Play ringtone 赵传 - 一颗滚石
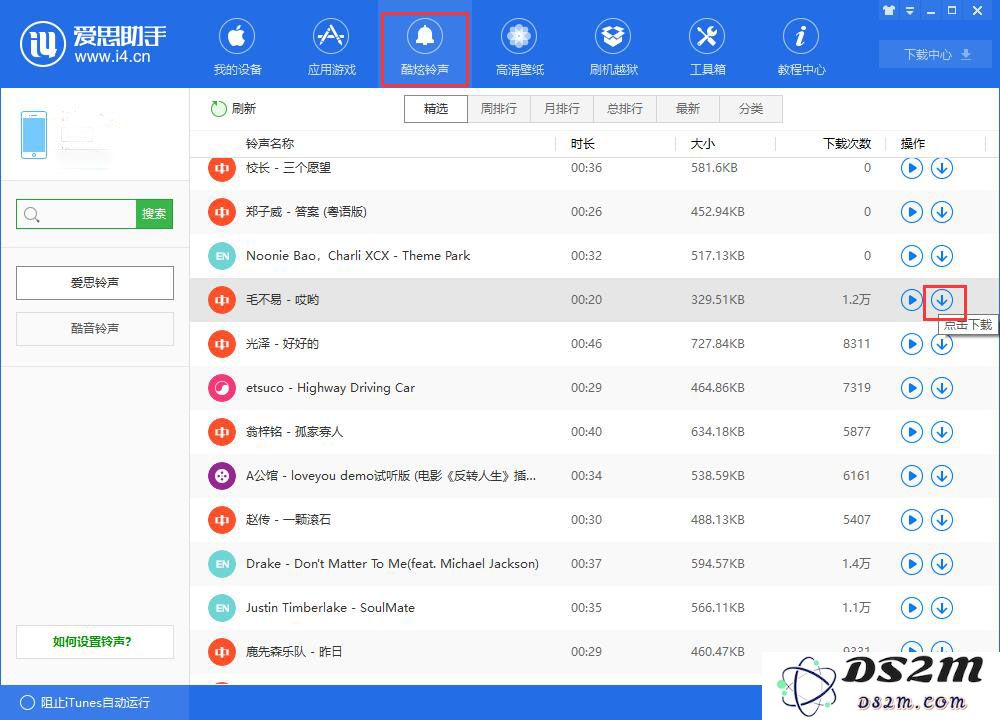Screen dimensions: 1000x720 coord(912,520)
